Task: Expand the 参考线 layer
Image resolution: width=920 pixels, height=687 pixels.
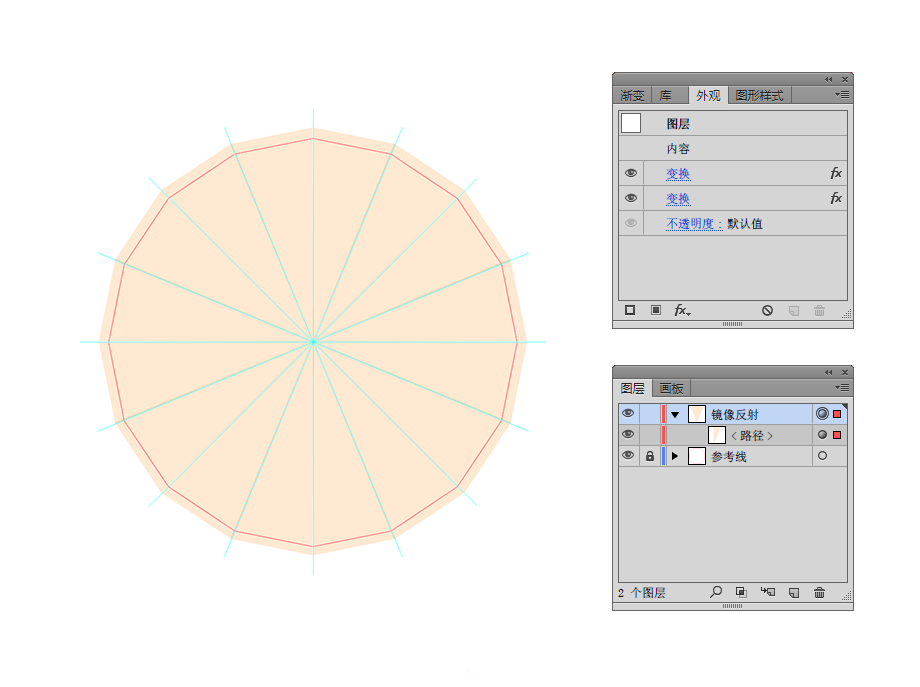Action: click(x=675, y=456)
